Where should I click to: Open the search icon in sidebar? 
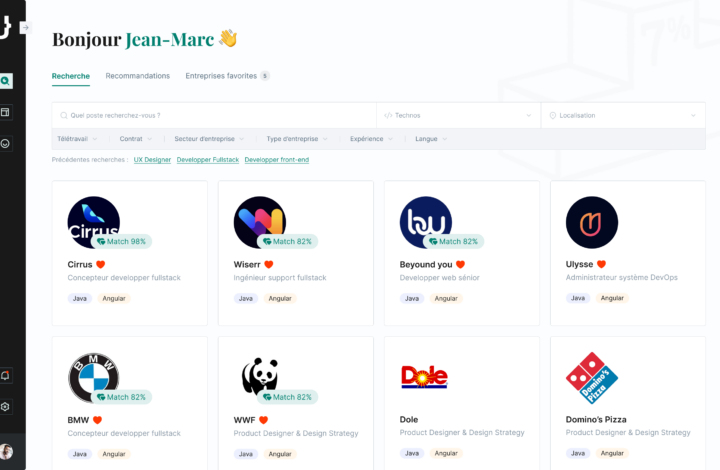(6, 81)
